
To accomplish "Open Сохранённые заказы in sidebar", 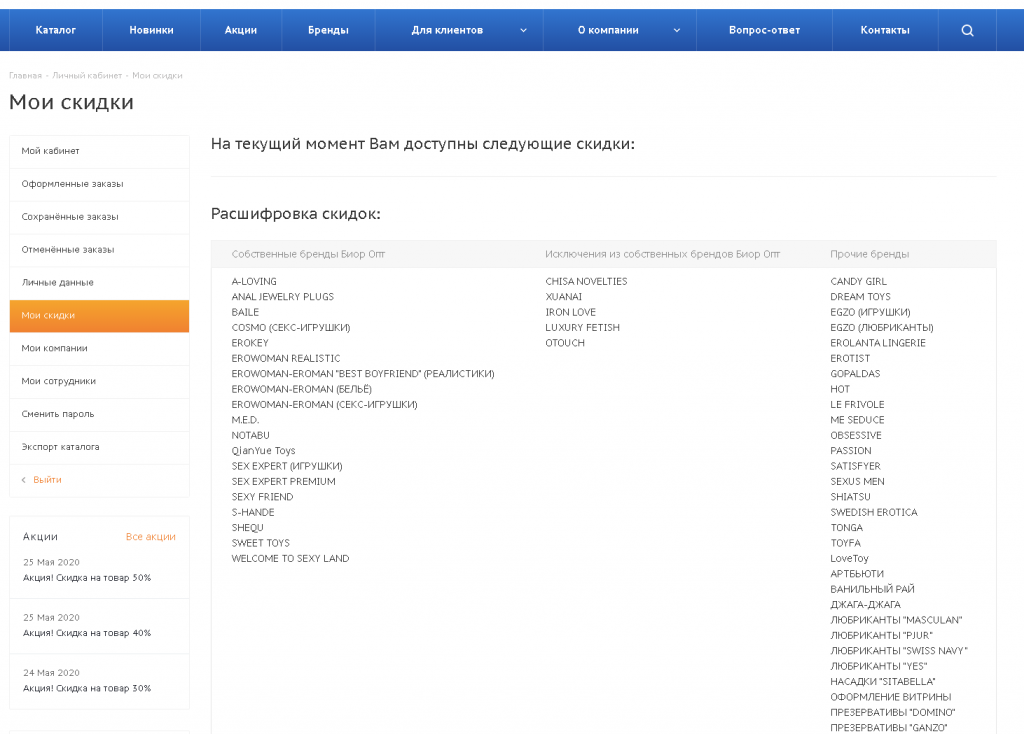I will pos(99,217).
